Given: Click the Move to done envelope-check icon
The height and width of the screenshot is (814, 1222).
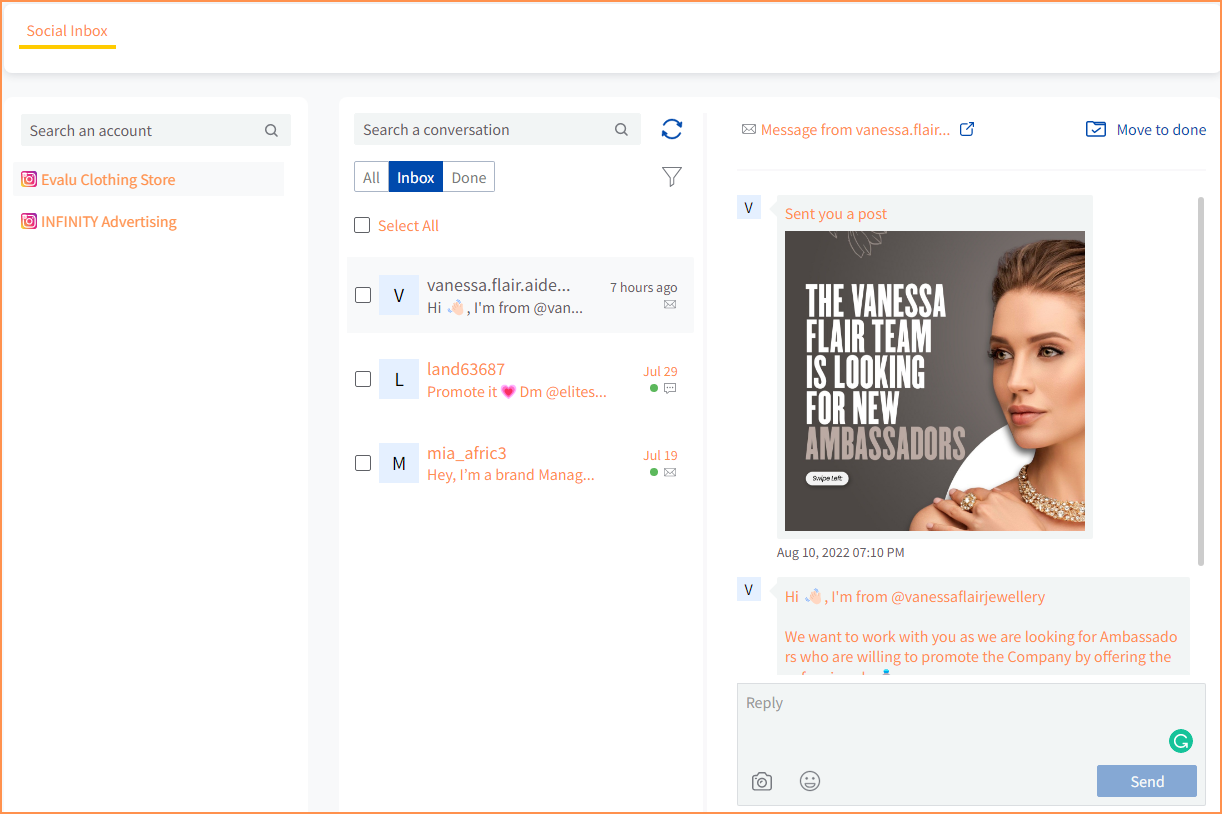Looking at the screenshot, I should (x=1096, y=128).
